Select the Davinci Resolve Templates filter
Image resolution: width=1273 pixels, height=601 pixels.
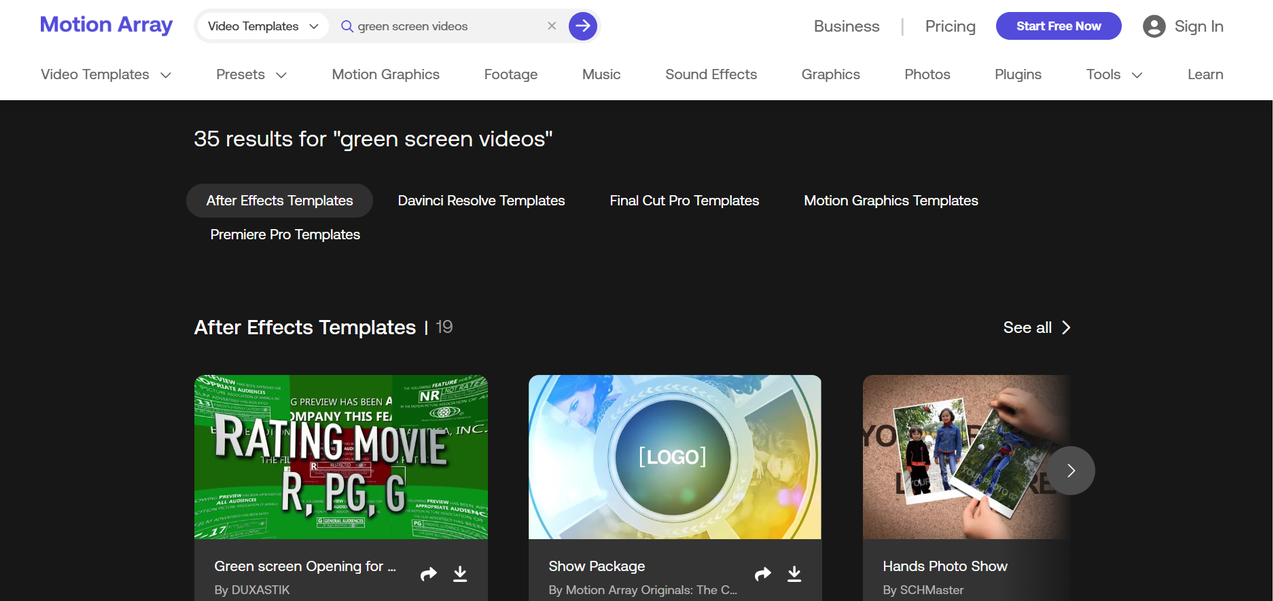(x=481, y=200)
